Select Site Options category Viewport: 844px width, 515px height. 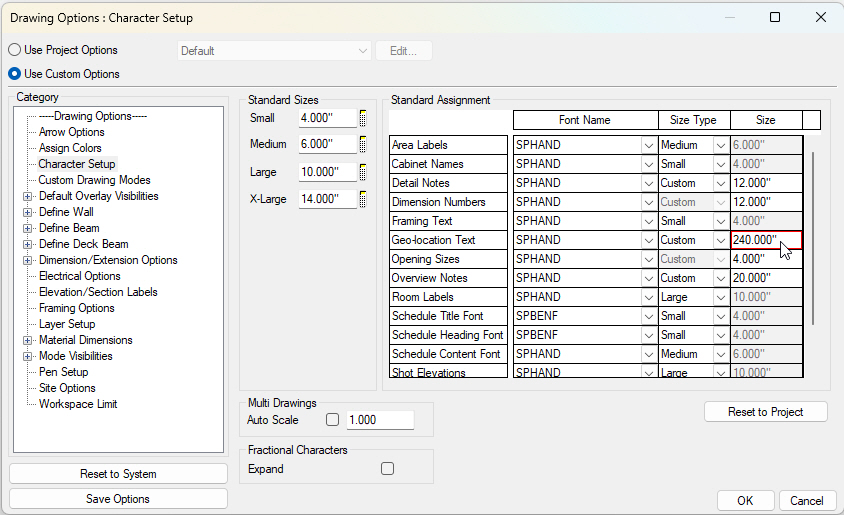tap(67, 388)
